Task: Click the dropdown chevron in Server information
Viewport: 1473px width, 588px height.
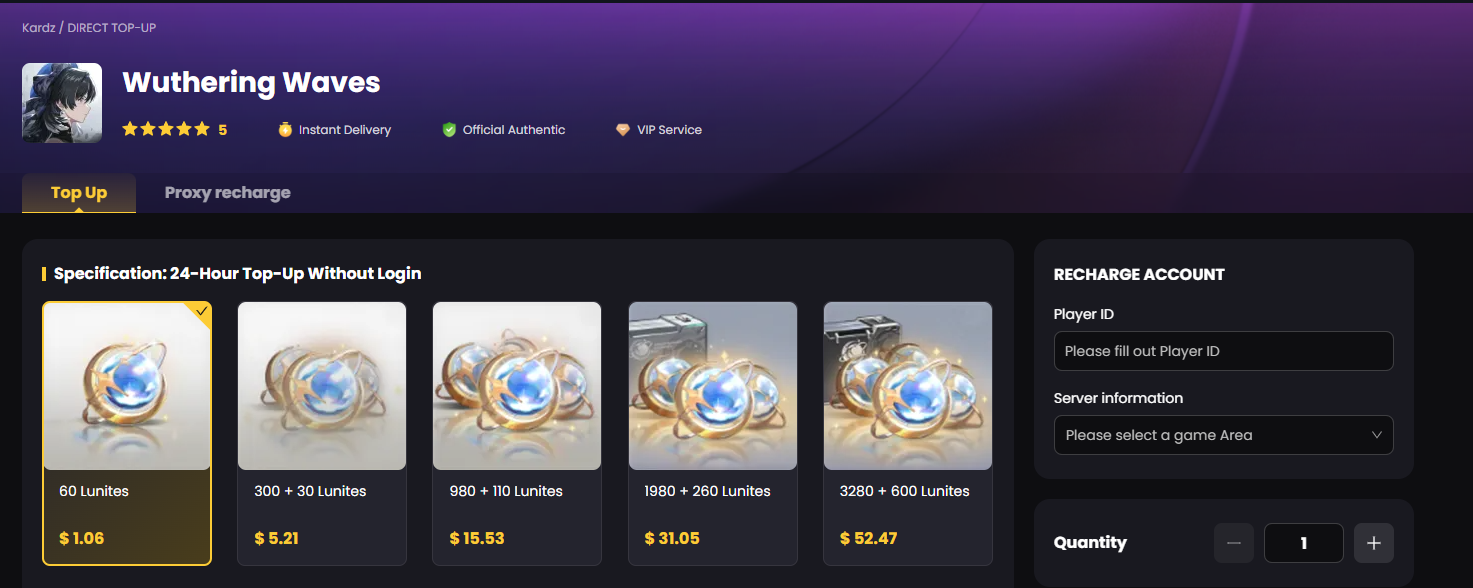Action: point(1377,435)
